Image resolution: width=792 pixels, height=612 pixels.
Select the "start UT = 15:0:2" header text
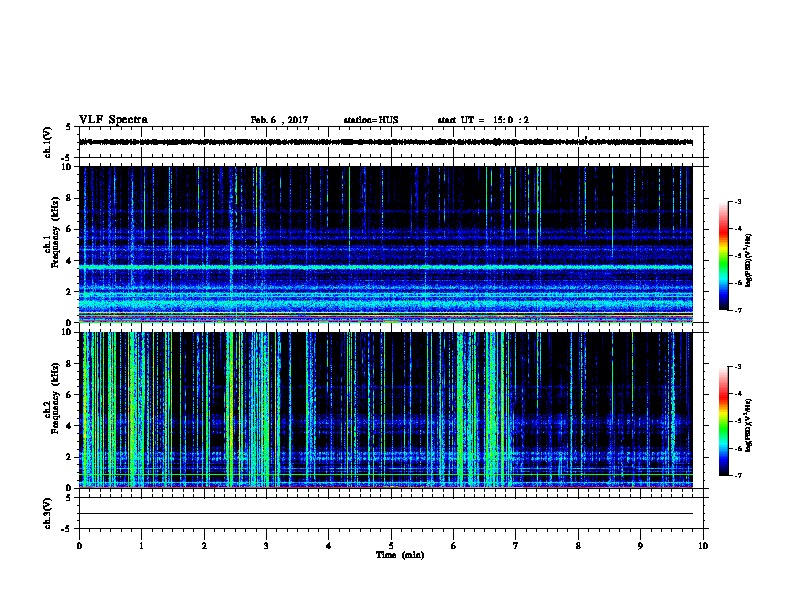pos(483,120)
